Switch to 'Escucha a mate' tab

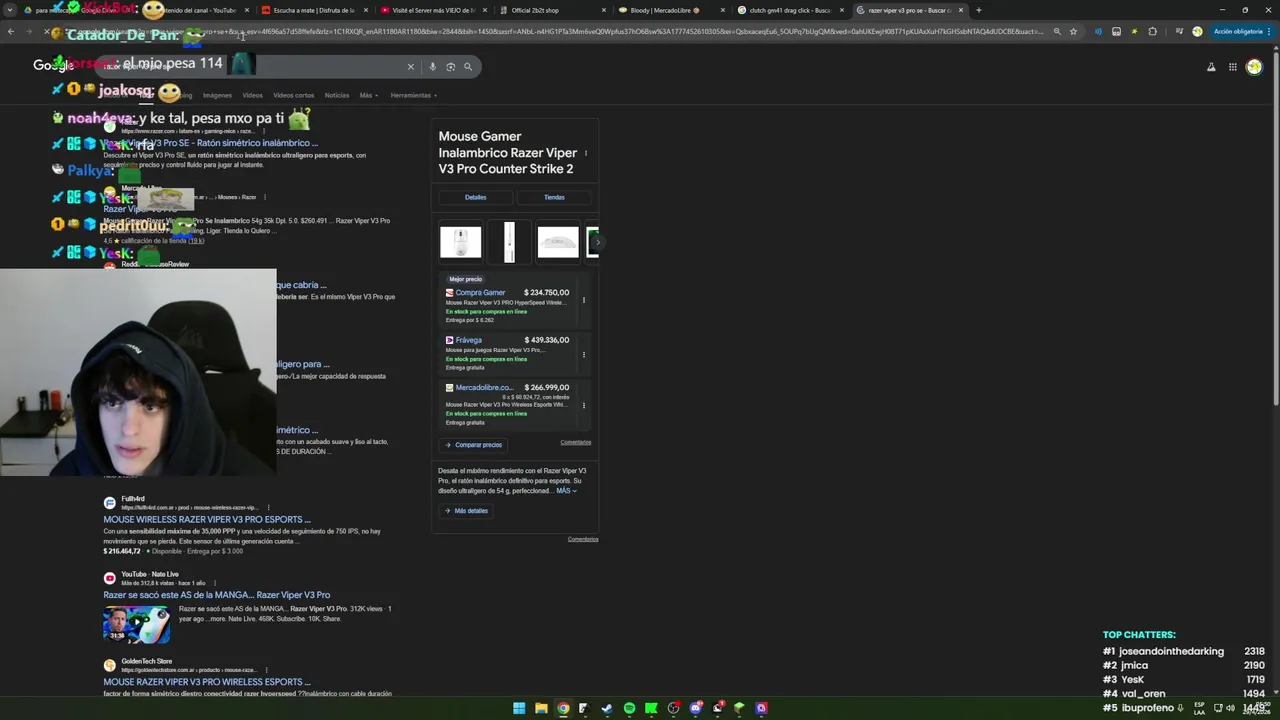[313, 10]
